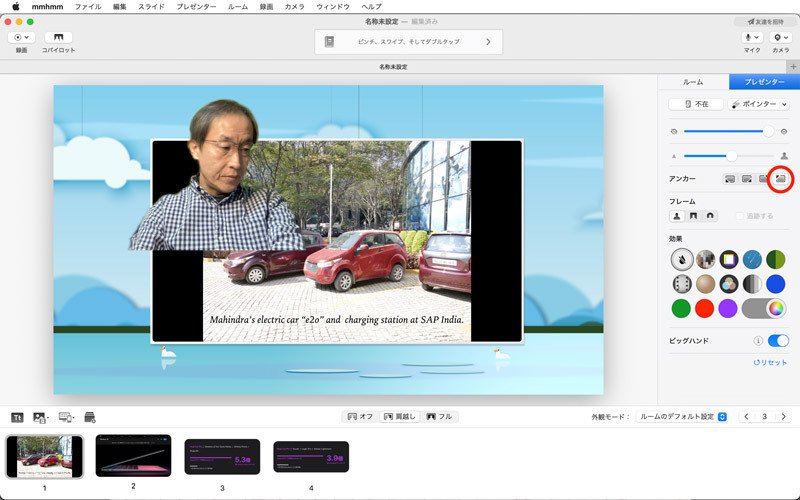Screen dimensions: 800x500
Task: Open the Record (録画) toolbar button
Action: (21, 37)
